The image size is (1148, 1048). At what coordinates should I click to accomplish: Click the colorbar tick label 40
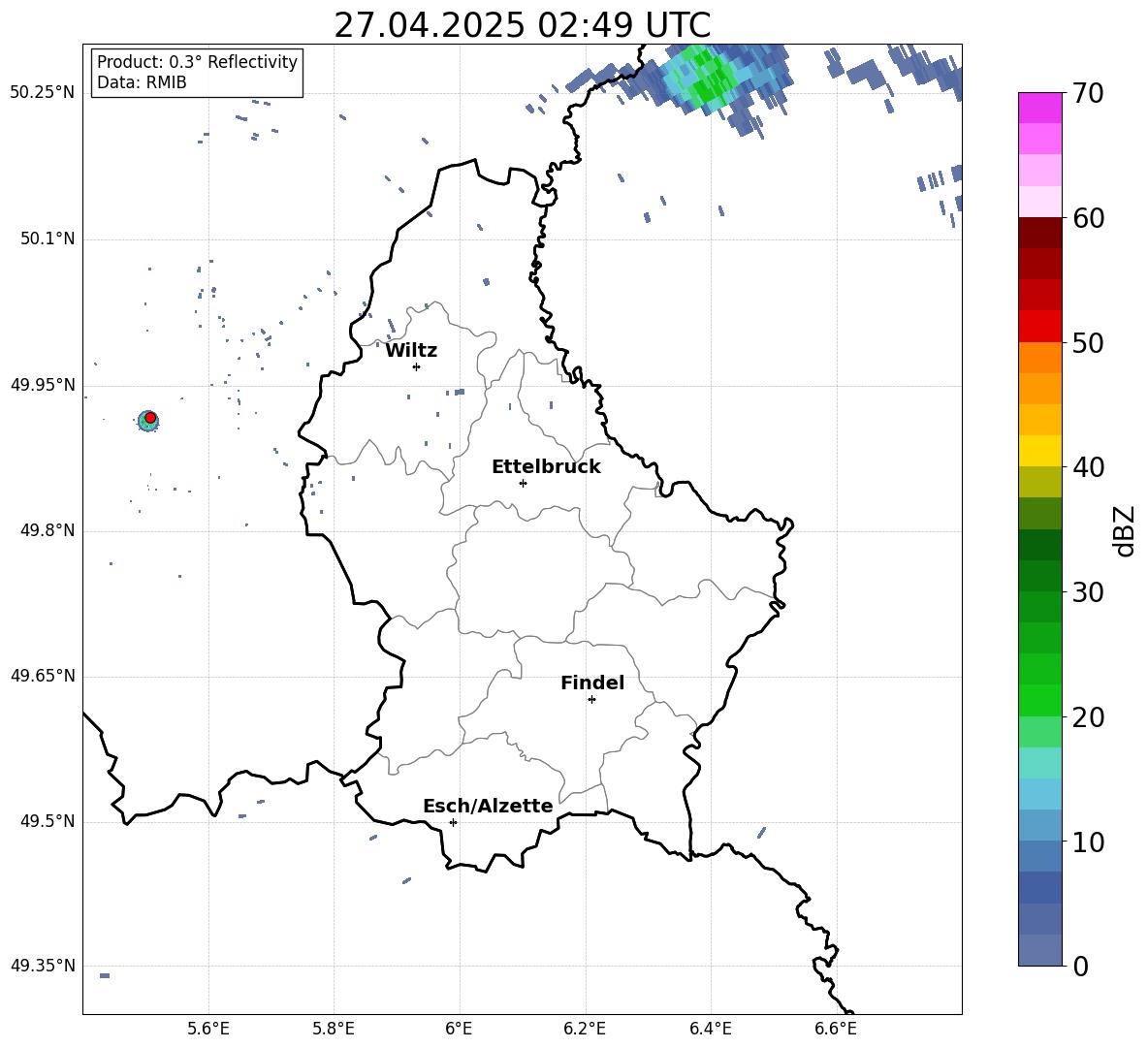[1088, 467]
